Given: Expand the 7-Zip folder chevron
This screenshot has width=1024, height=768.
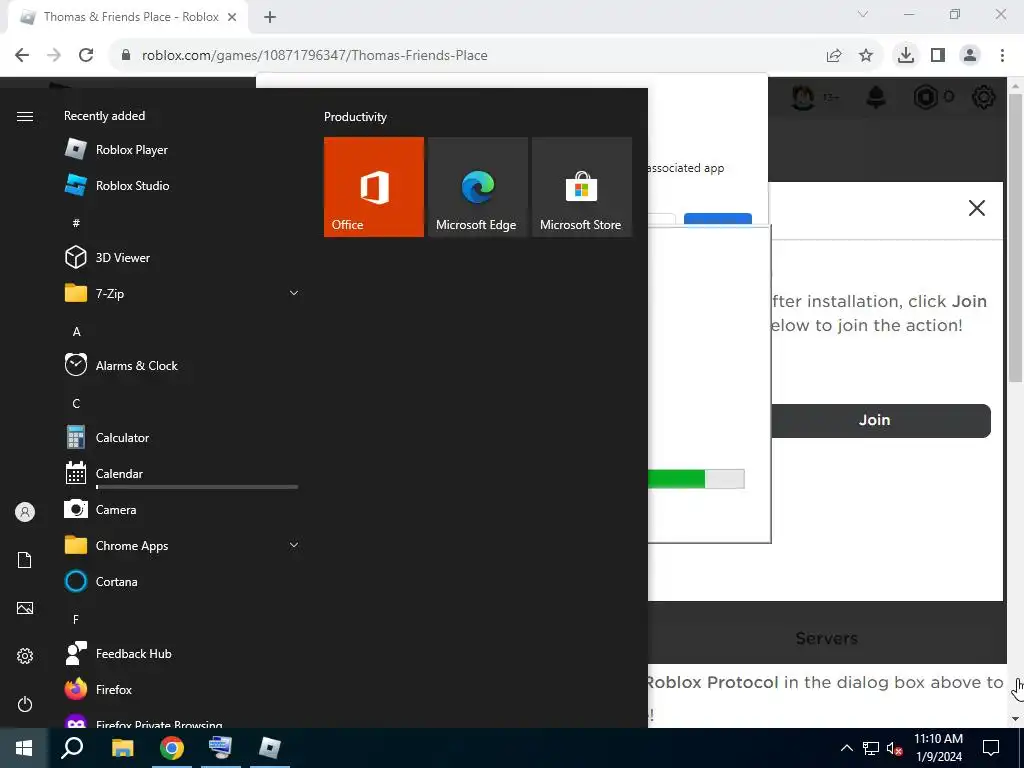Looking at the screenshot, I should 294,293.
